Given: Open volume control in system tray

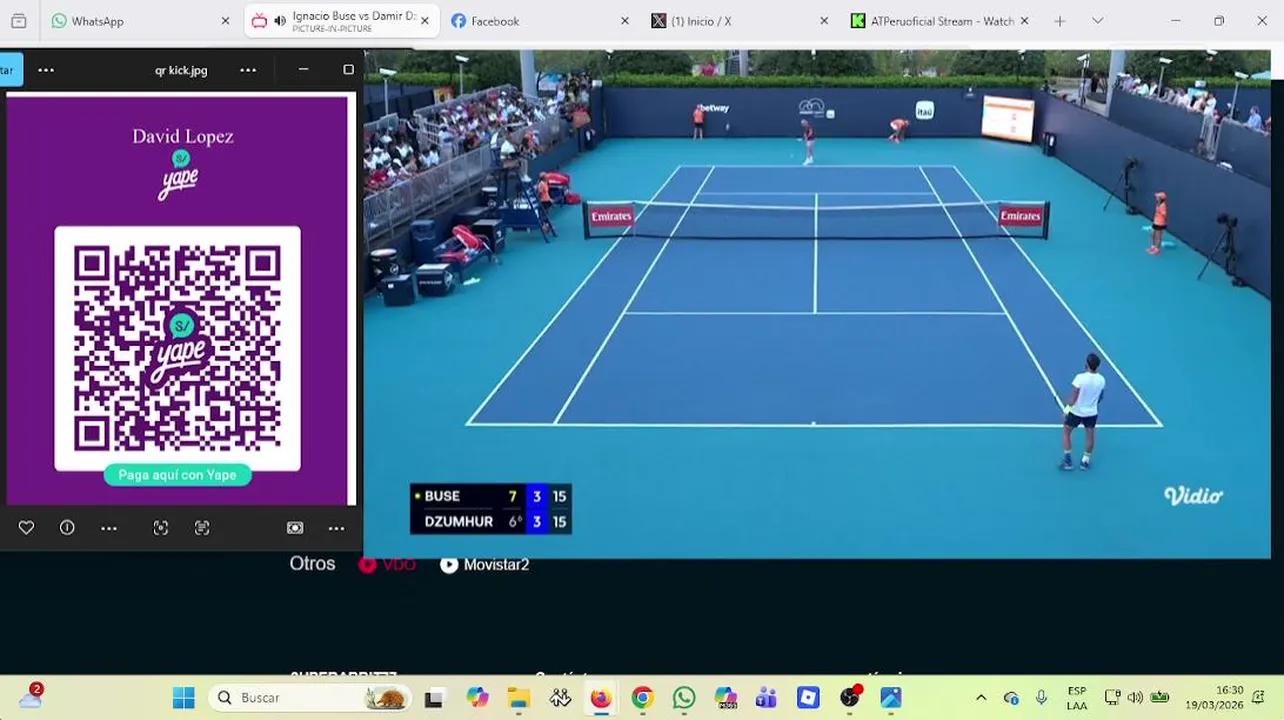Looking at the screenshot, I should 1135,698.
